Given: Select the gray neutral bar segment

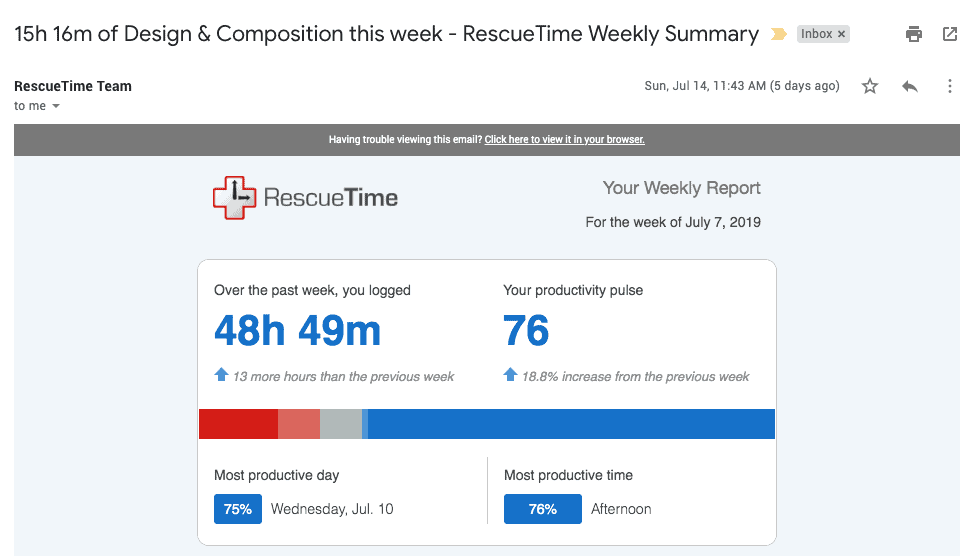Looking at the screenshot, I should pos(340,424).
